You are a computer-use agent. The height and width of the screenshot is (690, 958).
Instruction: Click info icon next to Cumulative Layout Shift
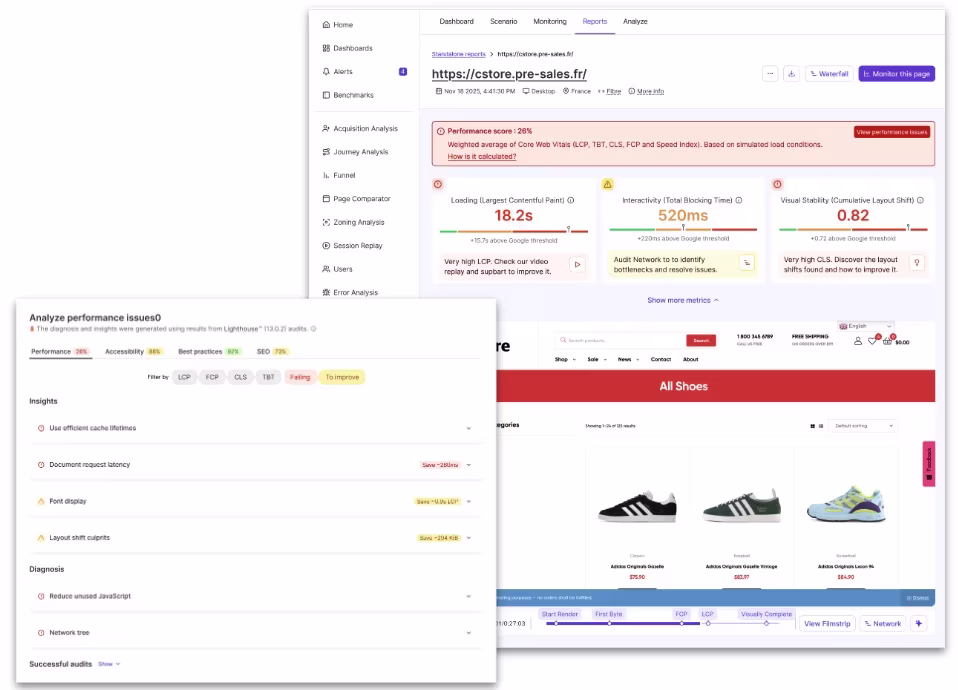pyautogui.click(x=920, y=200)
